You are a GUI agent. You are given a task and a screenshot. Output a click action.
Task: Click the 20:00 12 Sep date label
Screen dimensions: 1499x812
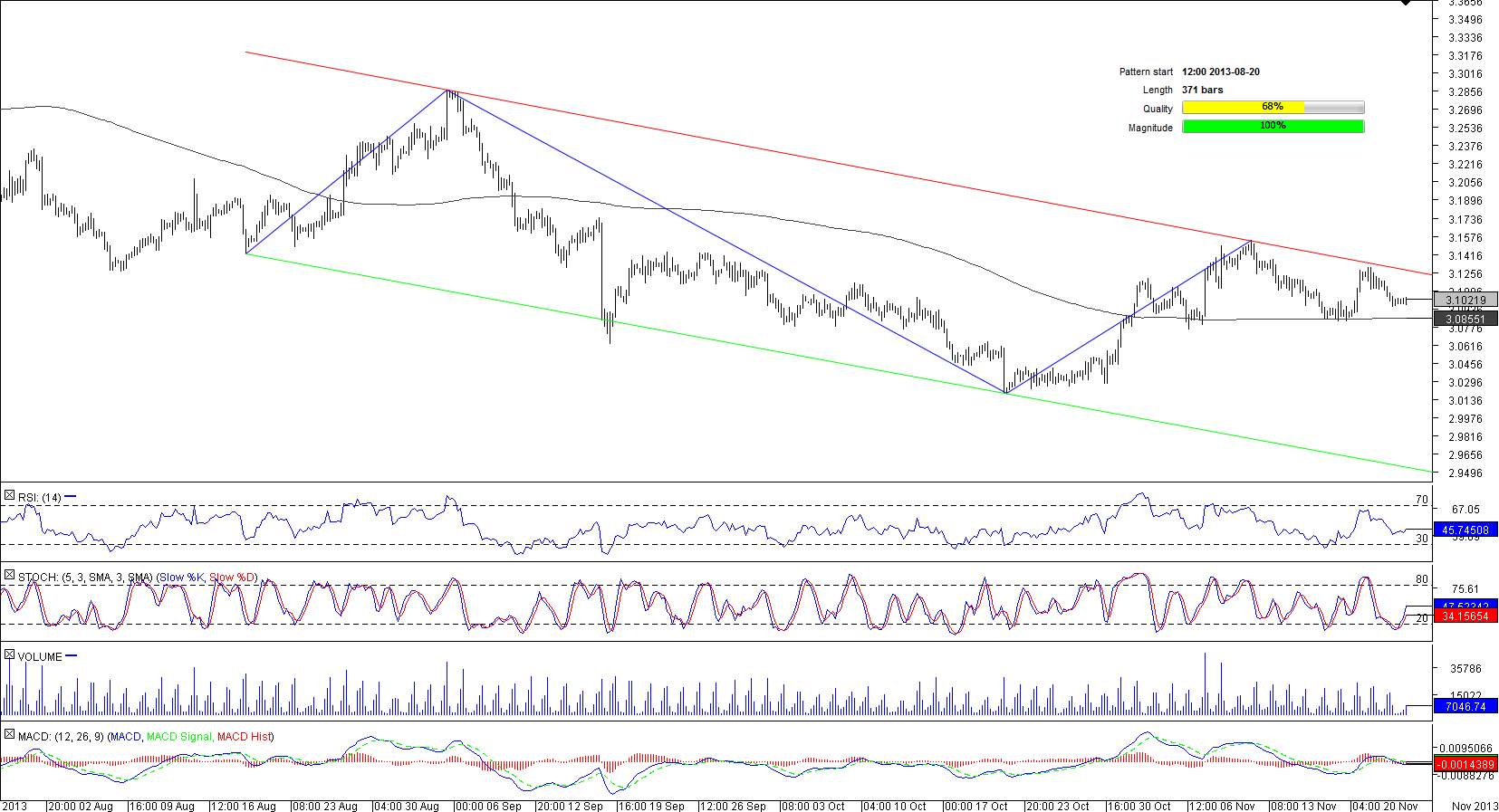[571, 806]
